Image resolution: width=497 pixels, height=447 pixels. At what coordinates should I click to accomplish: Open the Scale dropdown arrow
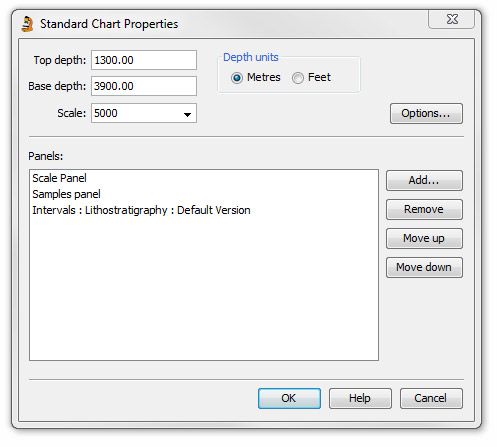pyautogui.click(x=187, y=114)
